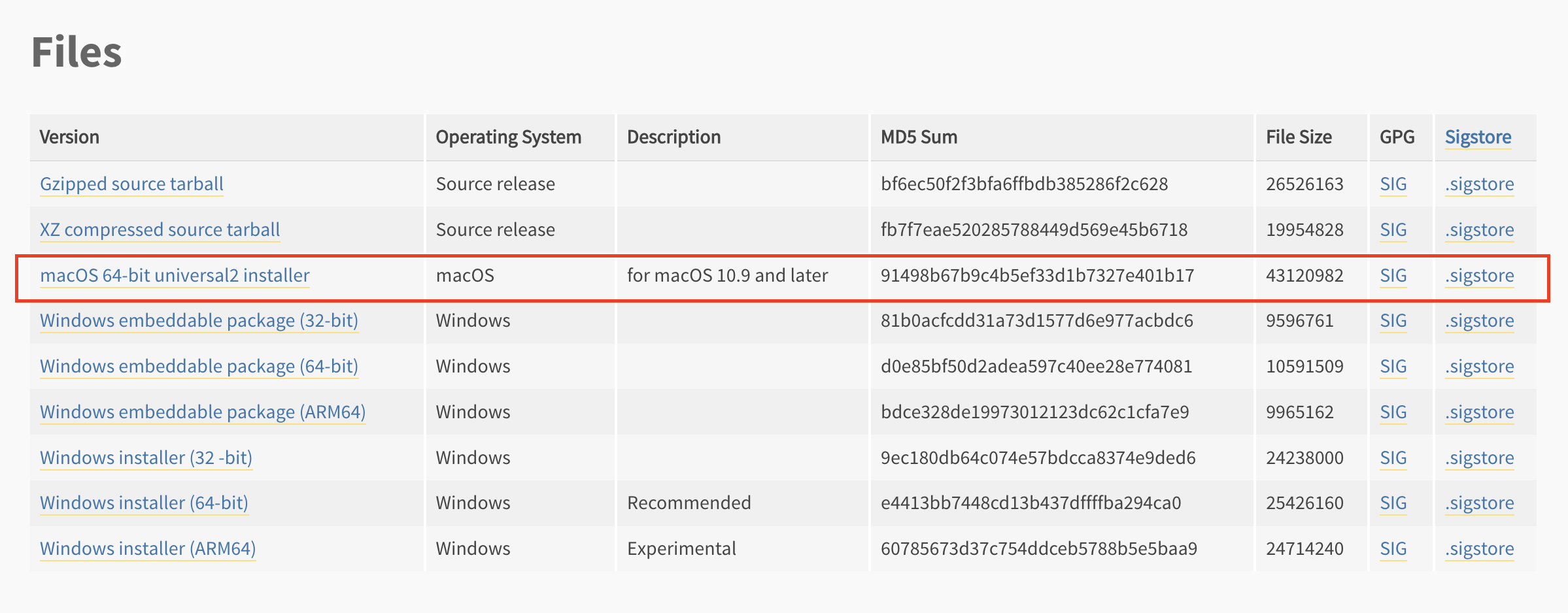
Task: Open the Sigstore column header link
Action: 1478,137
